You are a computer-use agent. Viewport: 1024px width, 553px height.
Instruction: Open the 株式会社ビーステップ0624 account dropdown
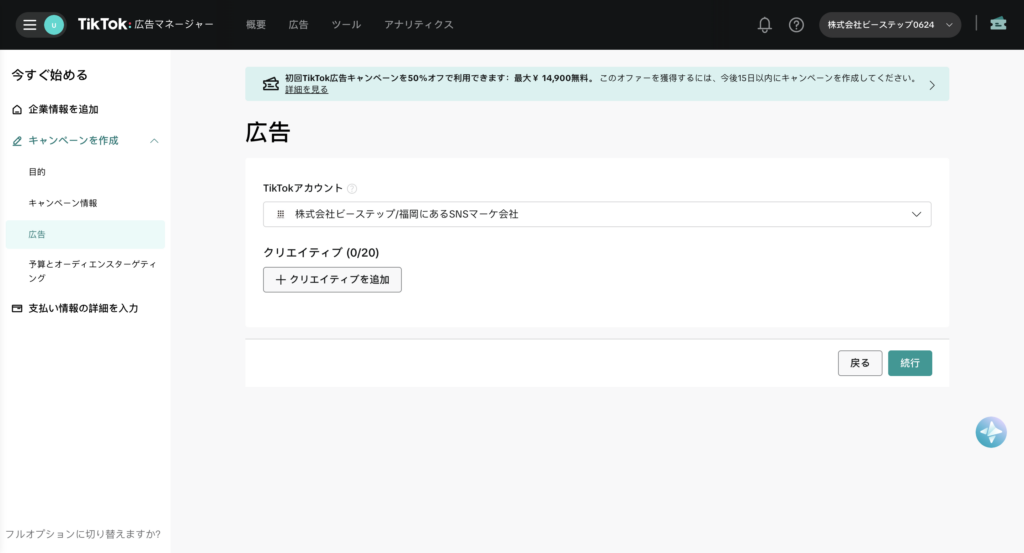point(889,25)
